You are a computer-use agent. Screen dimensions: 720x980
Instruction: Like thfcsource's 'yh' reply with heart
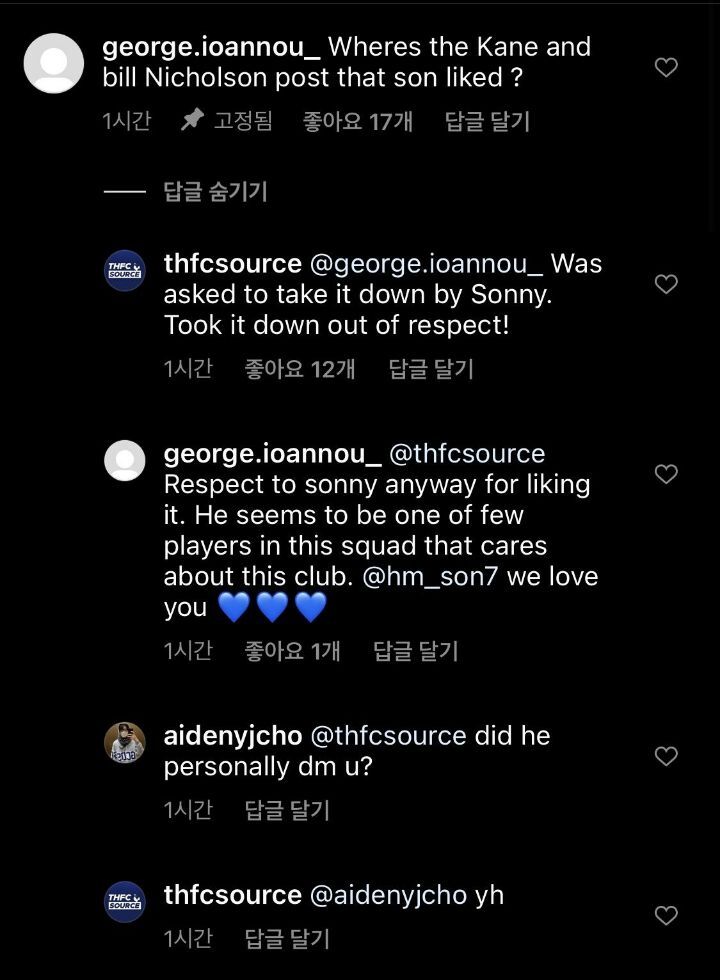pyautogui.click(x=666, y=915)
